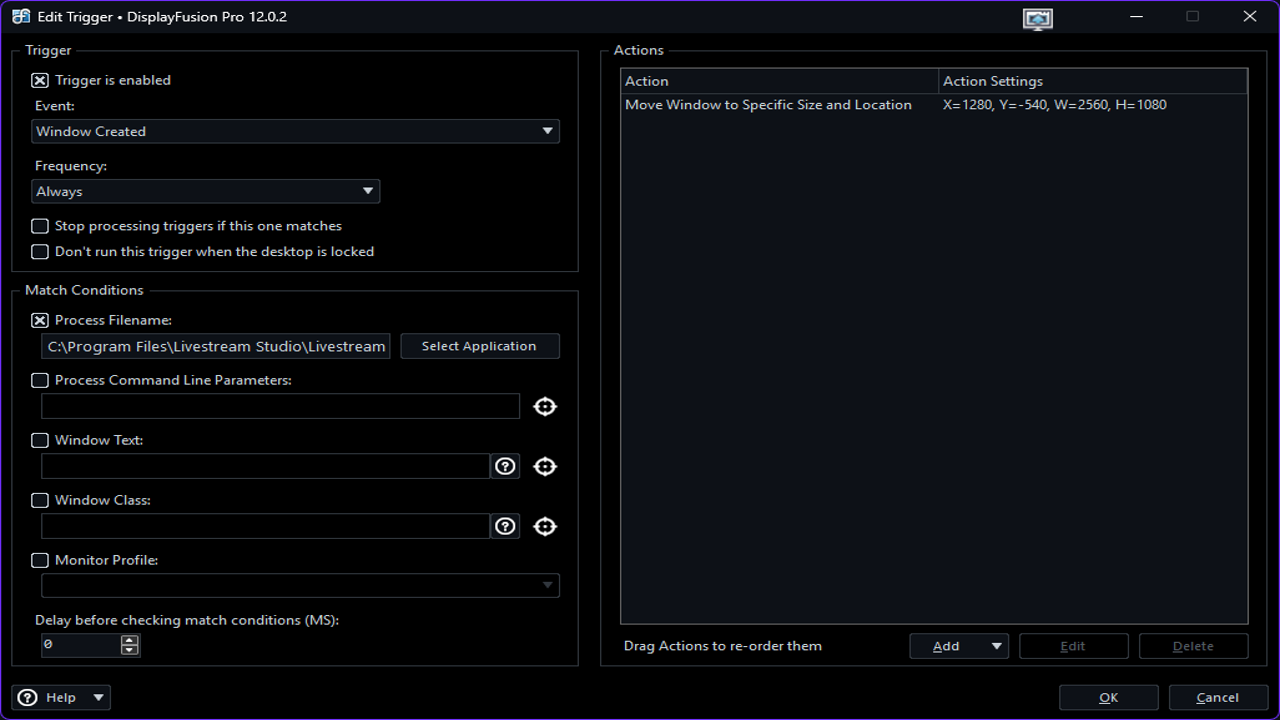
Task: Close the Edit Trigger window
Action: (1250, 16)
